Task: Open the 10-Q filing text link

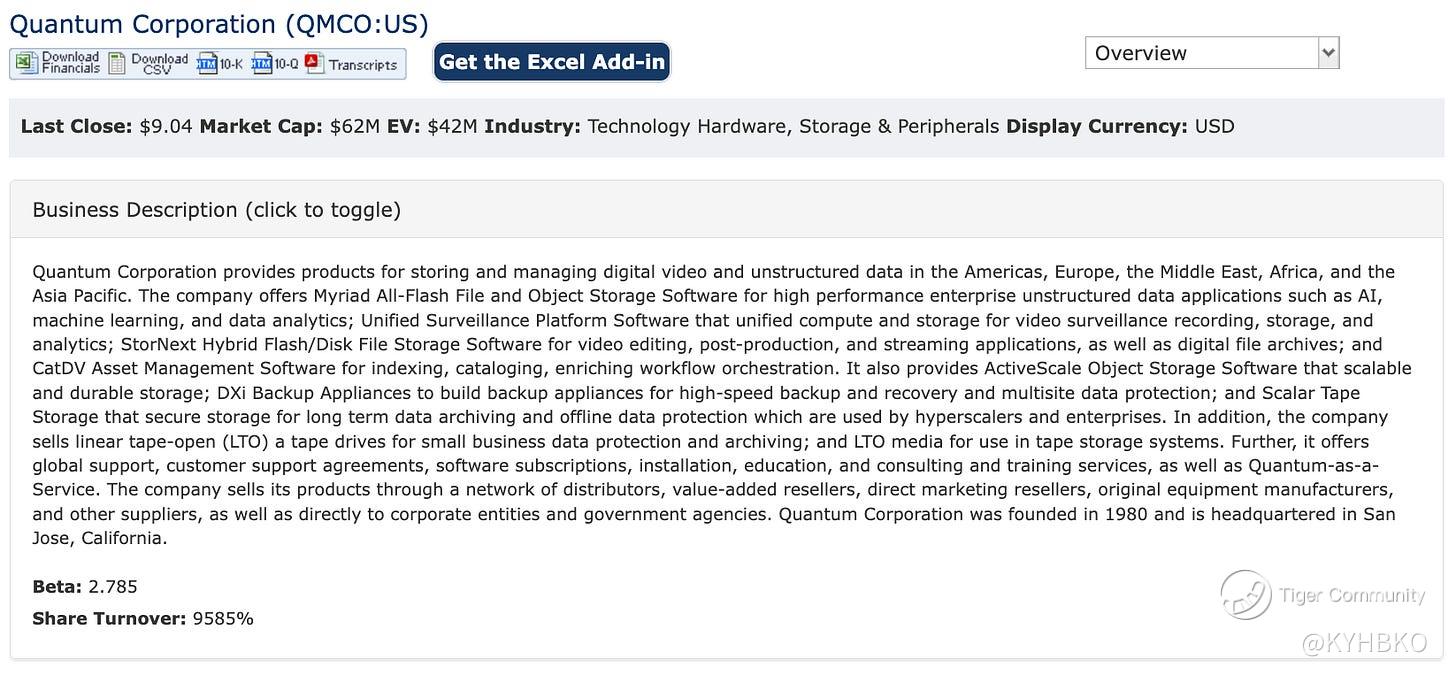Action: pyautogui.click(x=286, y=64)
